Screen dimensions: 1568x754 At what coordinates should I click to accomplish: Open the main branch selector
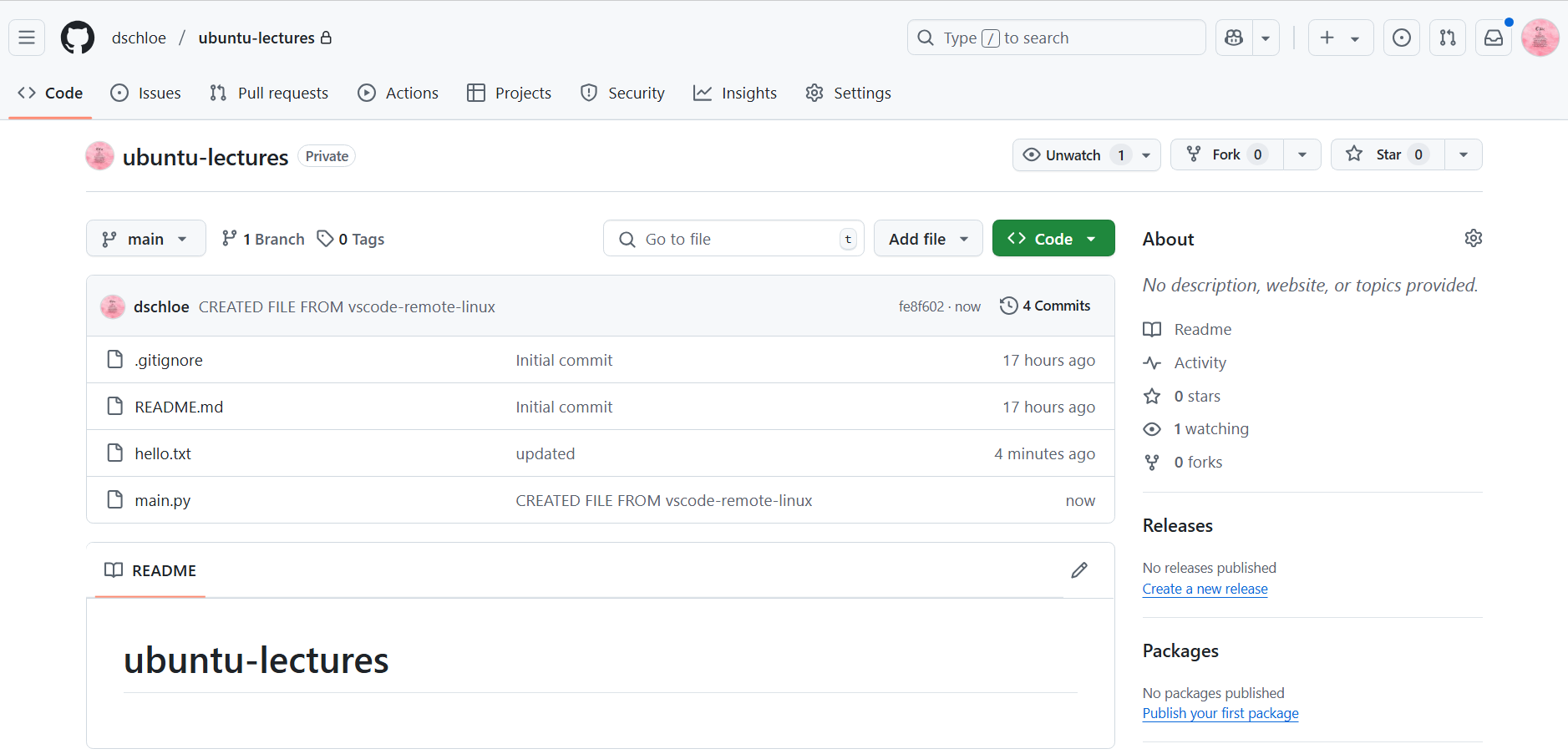point(146,239)
